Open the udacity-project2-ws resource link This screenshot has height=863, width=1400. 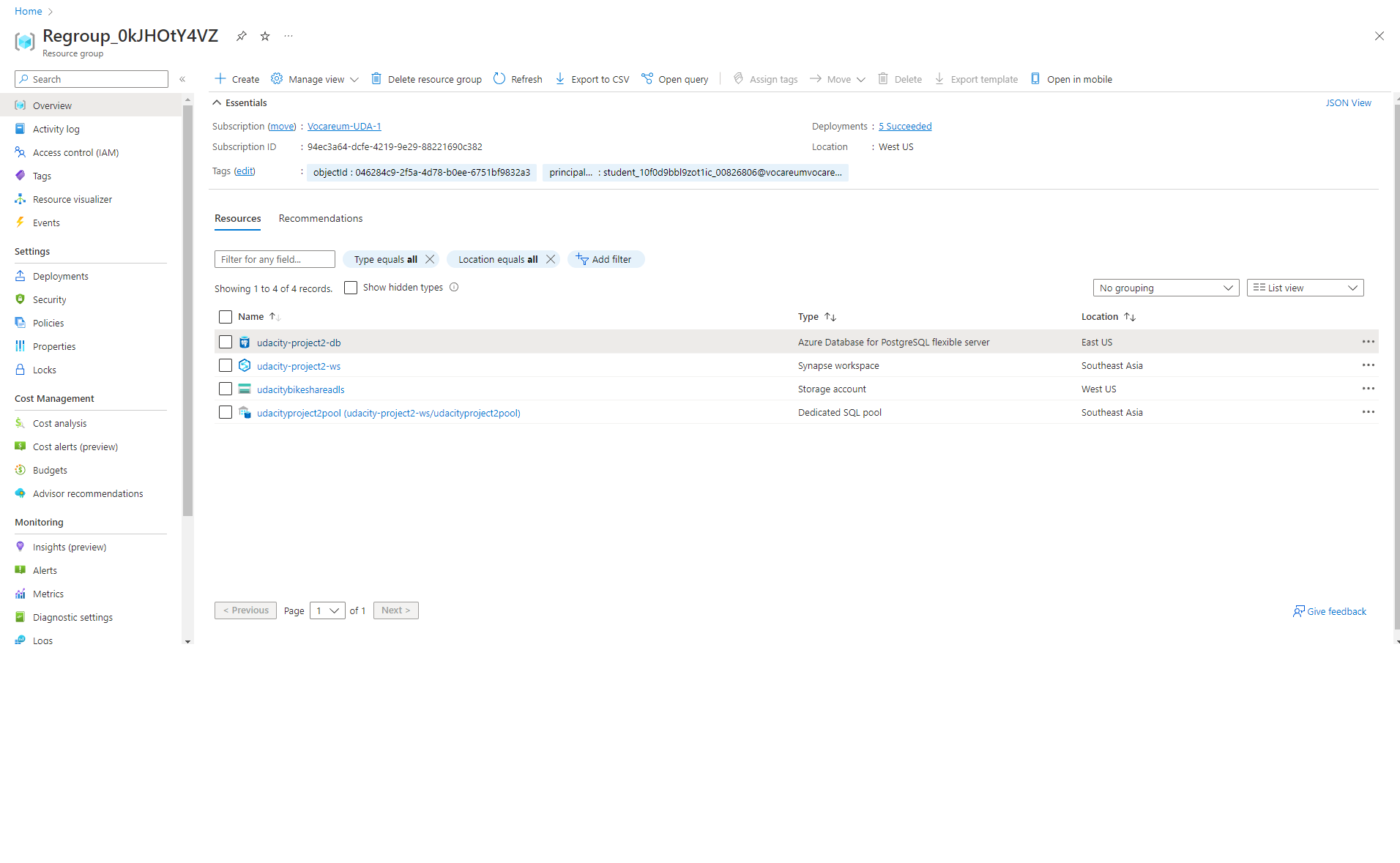click(x=299, y=366)
